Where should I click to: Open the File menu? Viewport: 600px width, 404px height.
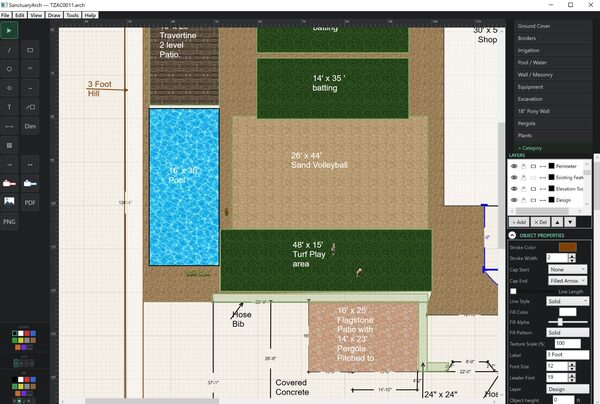5,15
